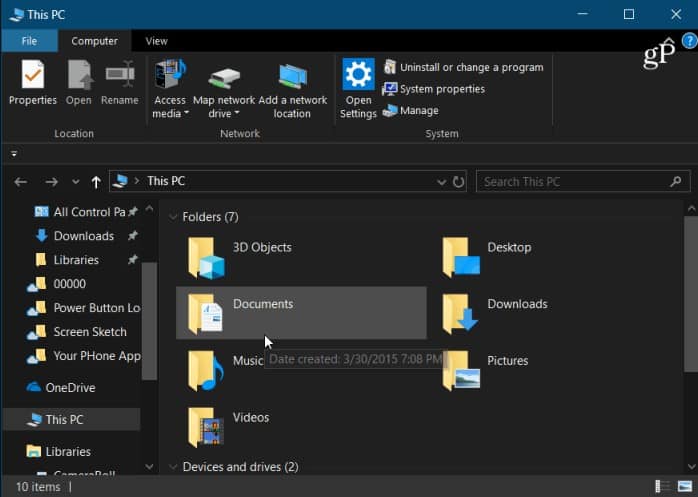Open Power Button Lo folder in sidebar
This screenshot has height=497, width=698.
click(x=83, y=308)
